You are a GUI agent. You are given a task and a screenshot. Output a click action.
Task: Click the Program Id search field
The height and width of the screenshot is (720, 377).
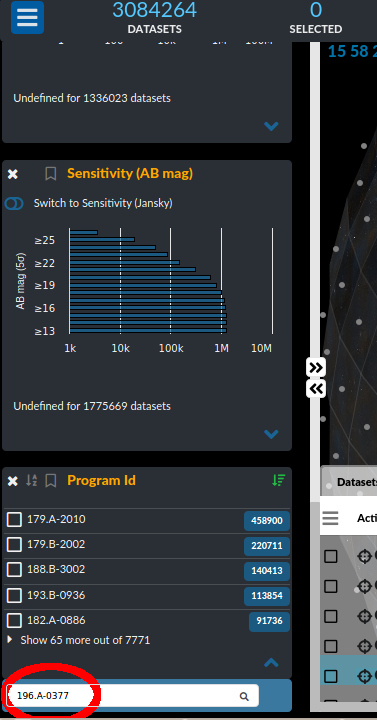point(132,696)
